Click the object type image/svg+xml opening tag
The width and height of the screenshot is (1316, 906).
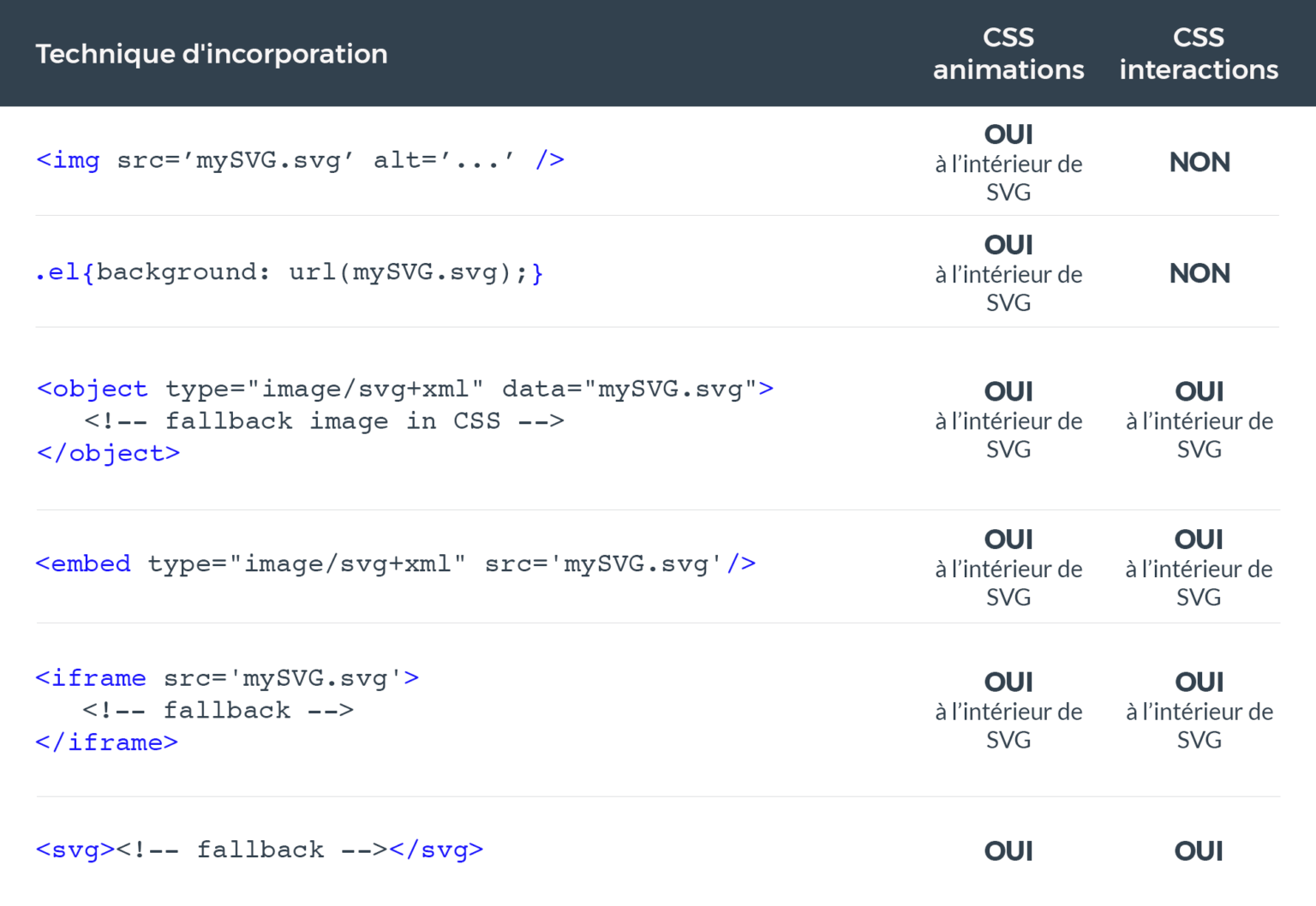405,389
